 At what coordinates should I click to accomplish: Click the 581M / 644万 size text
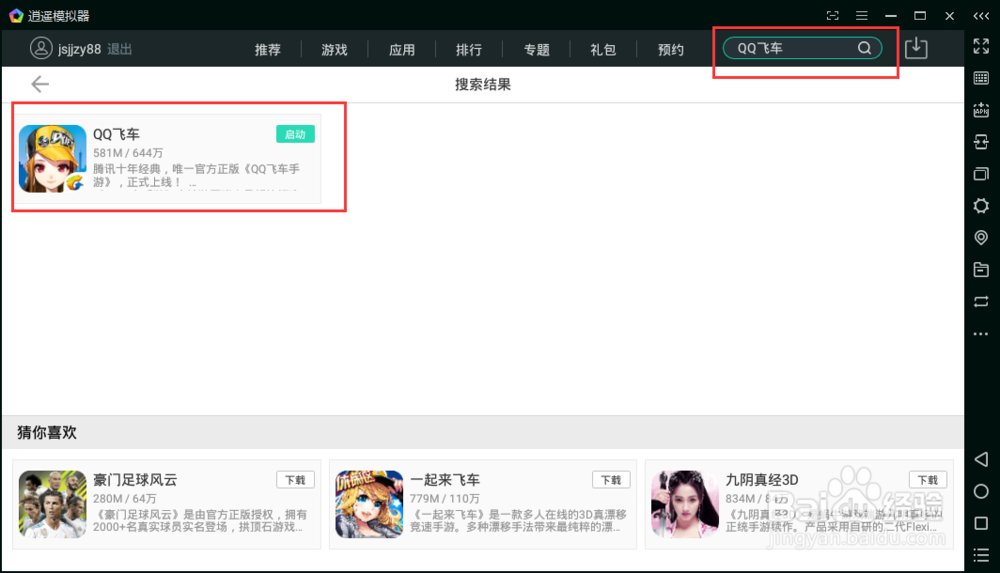pos(128,153)
